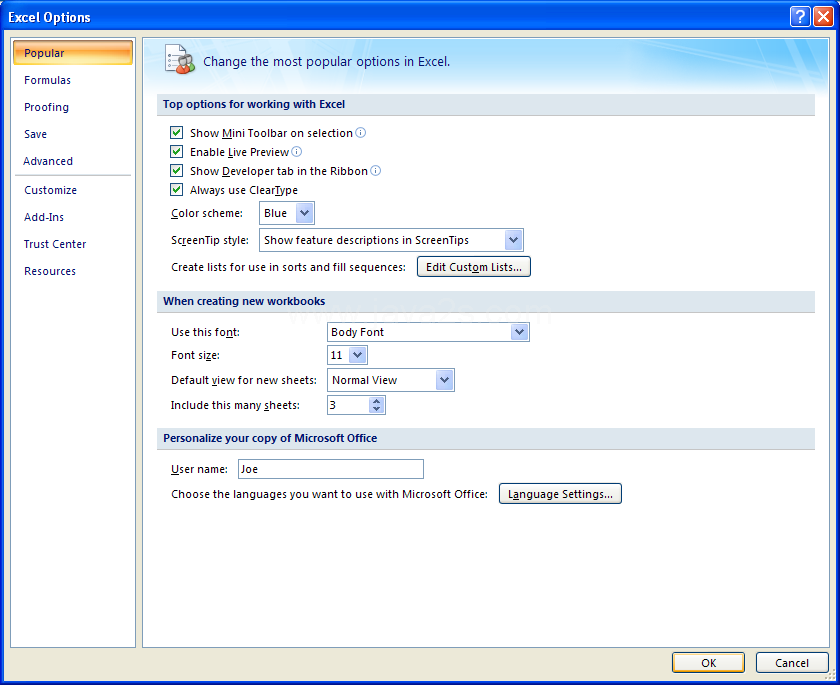This screenshot has height=685, width=840.
Task: Increase the number of sheets with up arrow
Action: [x=377, y=401]
